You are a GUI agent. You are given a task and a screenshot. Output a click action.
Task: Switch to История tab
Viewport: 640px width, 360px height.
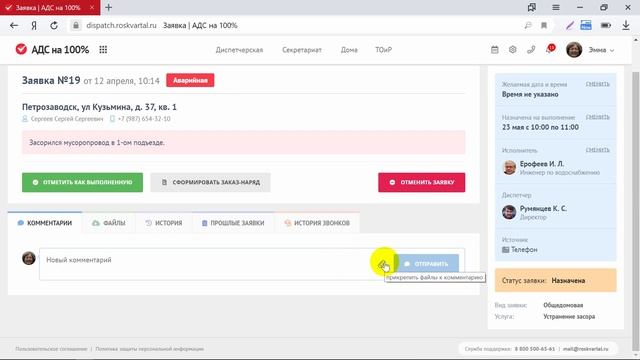coord(164,223)
